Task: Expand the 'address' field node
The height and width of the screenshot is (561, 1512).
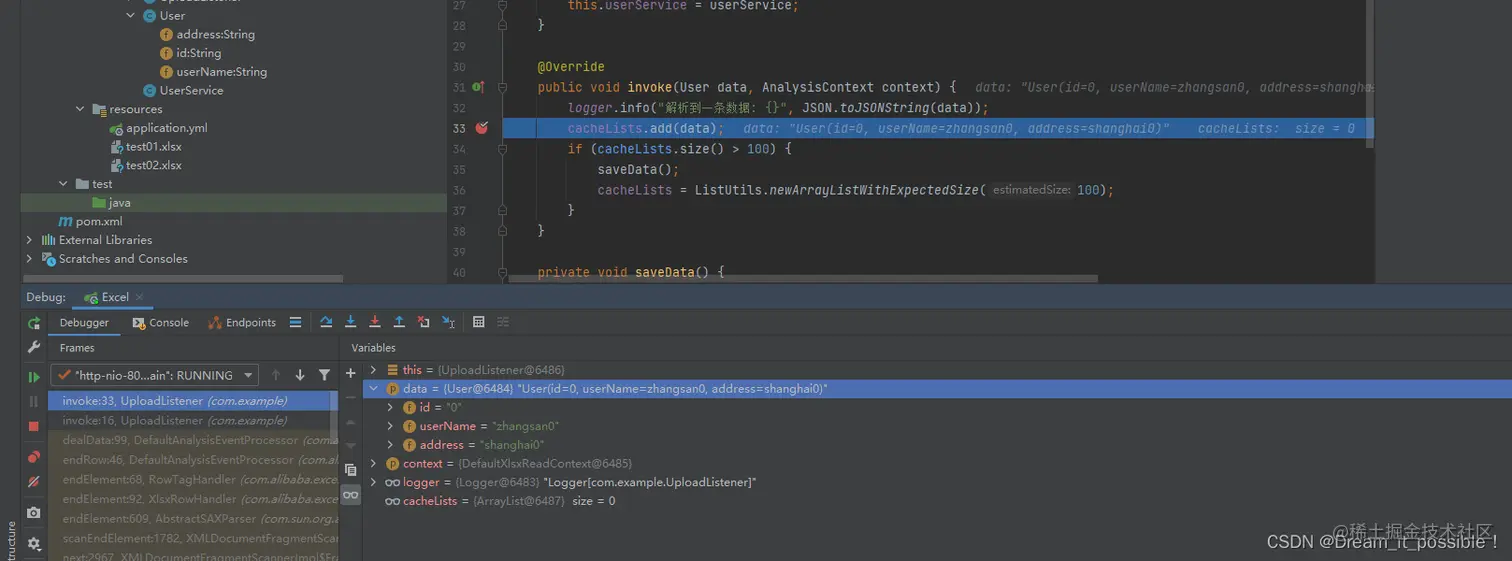Action: (x=391, y=445)
